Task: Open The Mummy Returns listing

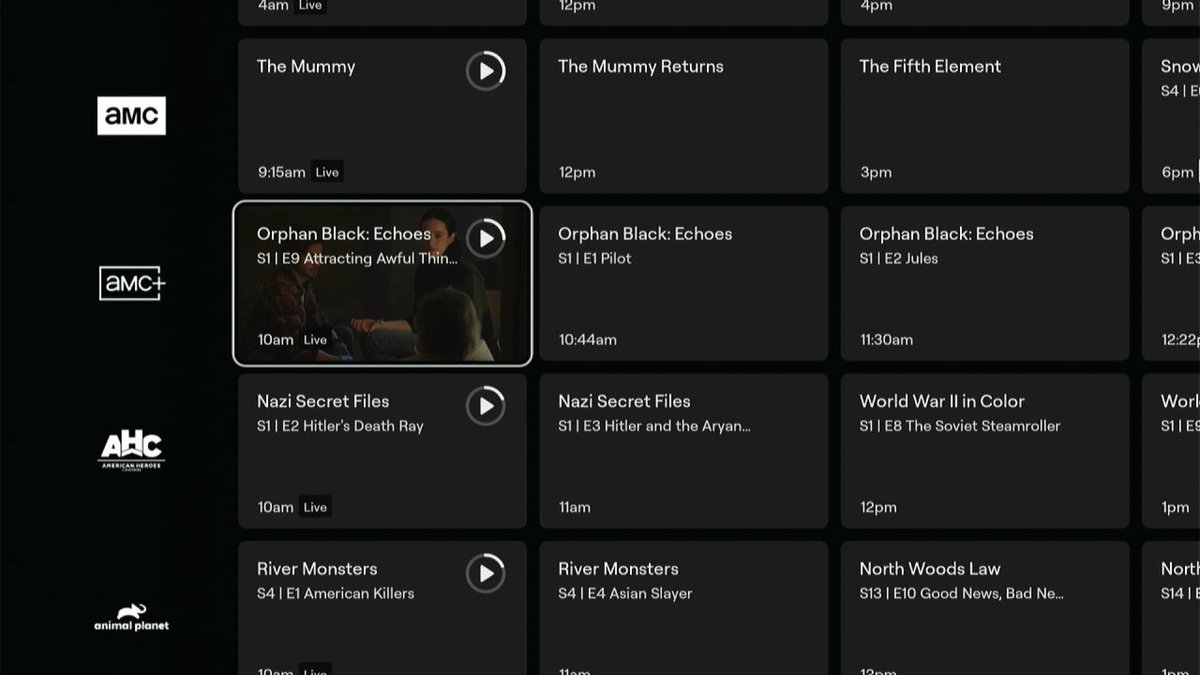Action: (683, 116)
